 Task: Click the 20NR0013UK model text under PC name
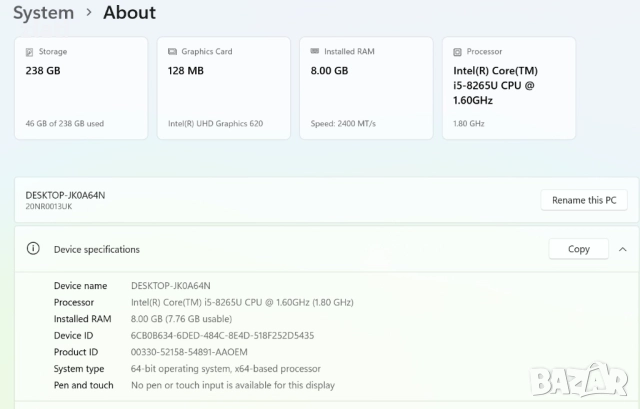click(49, 207)
